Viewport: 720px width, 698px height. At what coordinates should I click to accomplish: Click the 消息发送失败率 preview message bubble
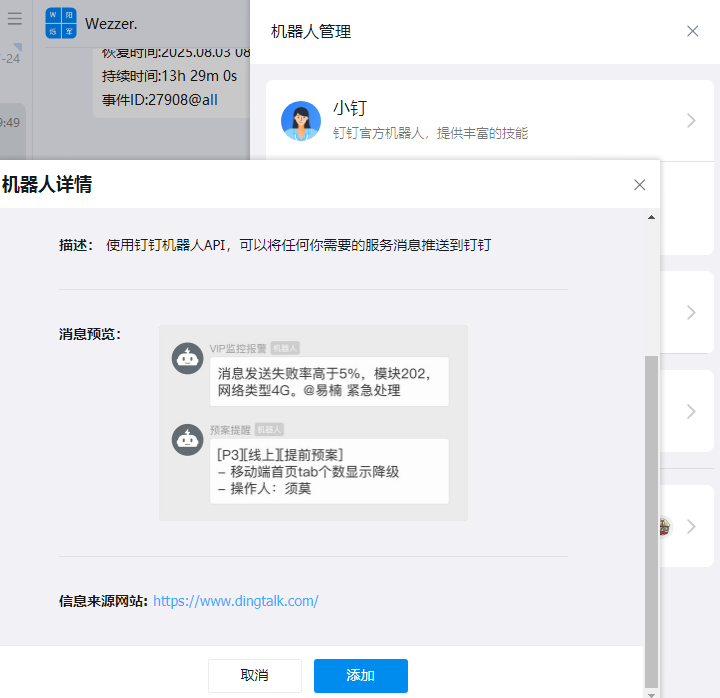[x=329, y=382]
